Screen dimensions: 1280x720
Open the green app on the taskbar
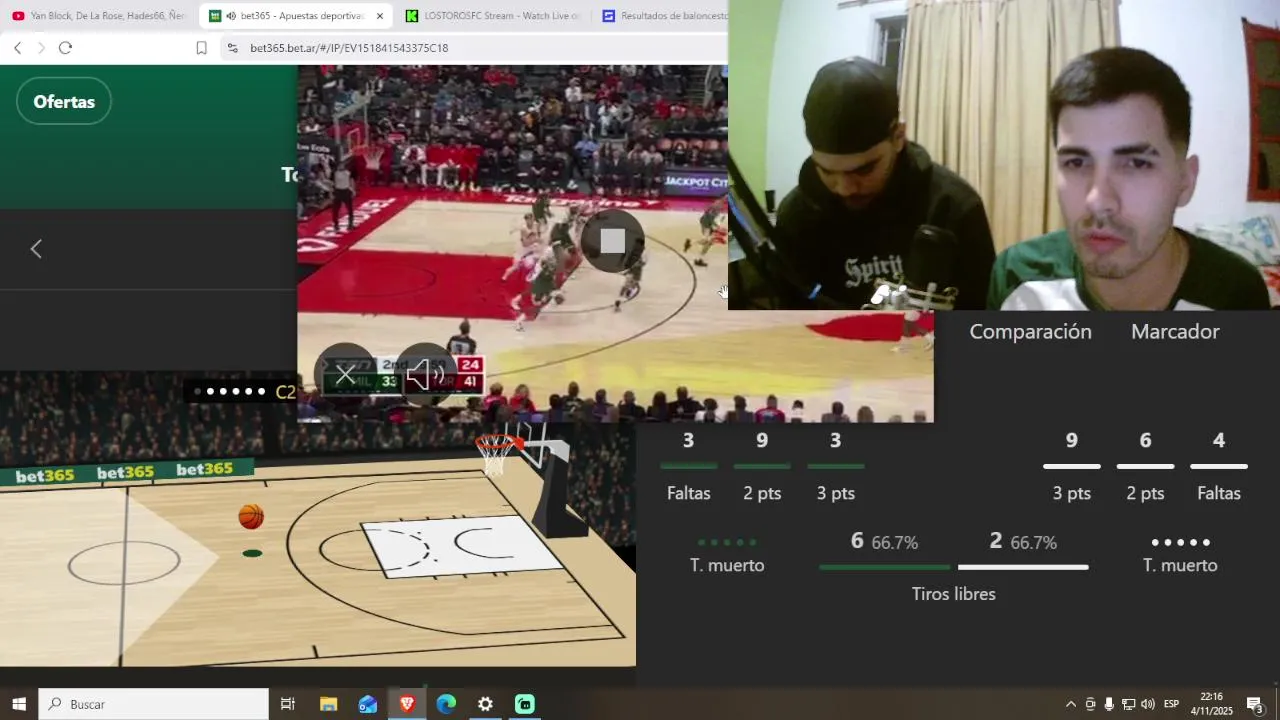pos(525,704)
